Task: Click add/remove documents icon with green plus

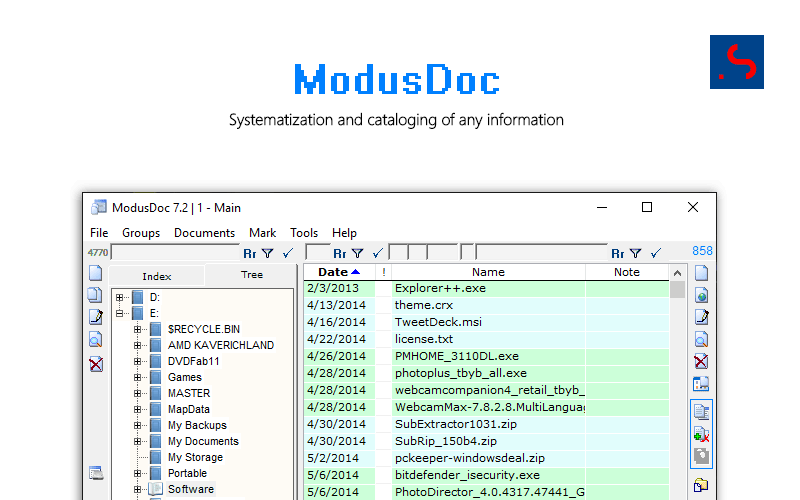Action: pyautogui.click(x=702, y=434)
